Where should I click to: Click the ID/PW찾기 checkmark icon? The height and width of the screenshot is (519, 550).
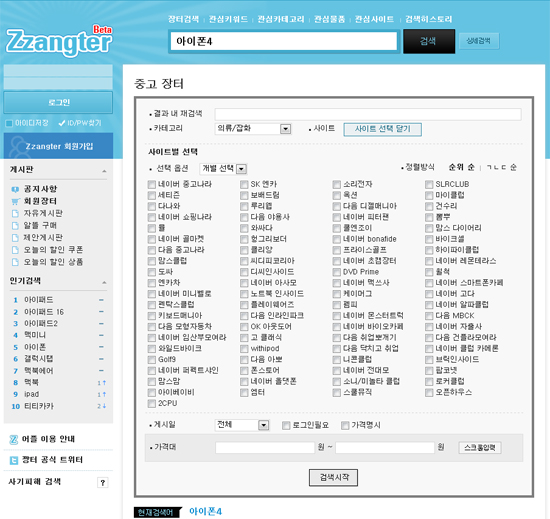click(62, 123)
